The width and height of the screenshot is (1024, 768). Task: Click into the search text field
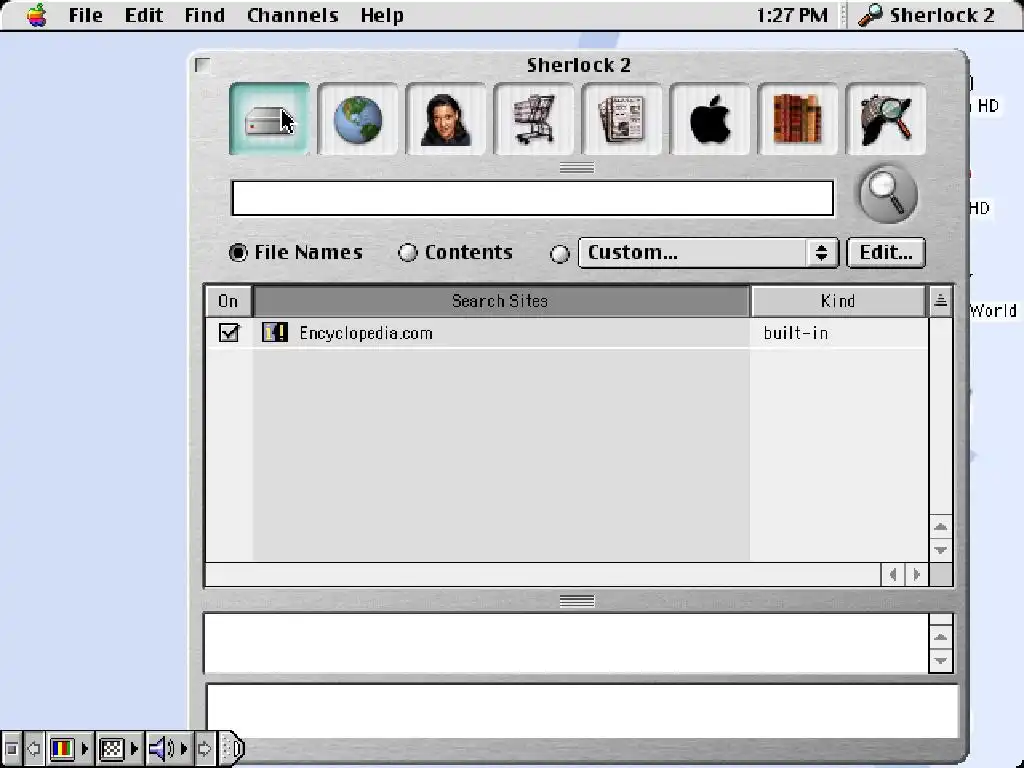[533, 198]
